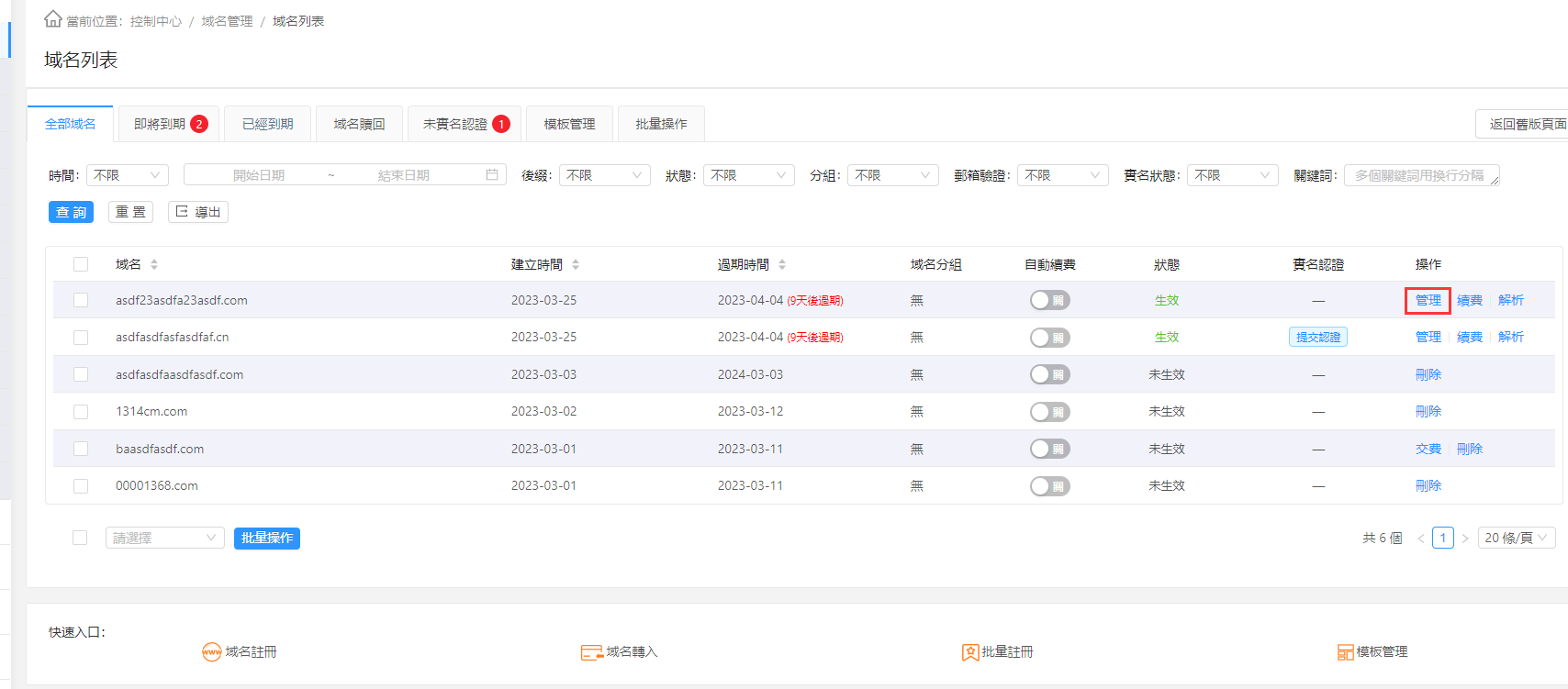Go to next page arrow
The width and height of the screenshot is (1568, 689).
tap(1465, 539)
